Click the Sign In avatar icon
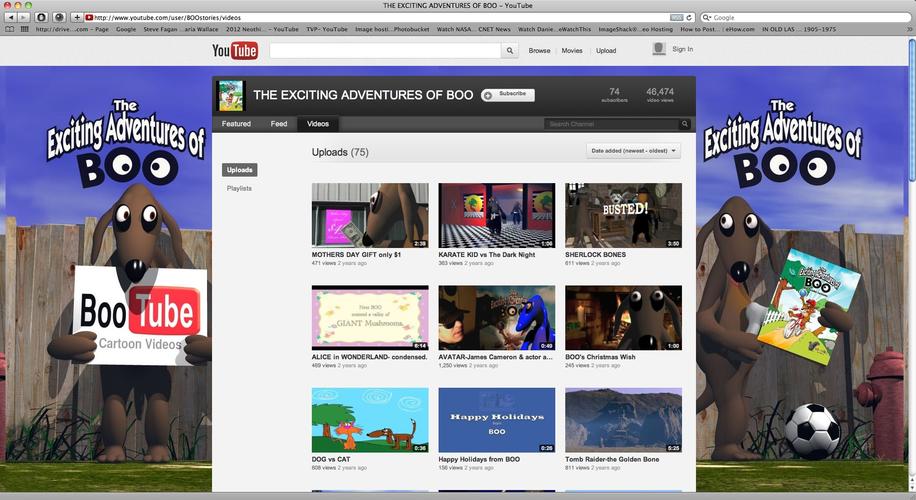This screenshot has width=916, height=500. click(659, 49)
